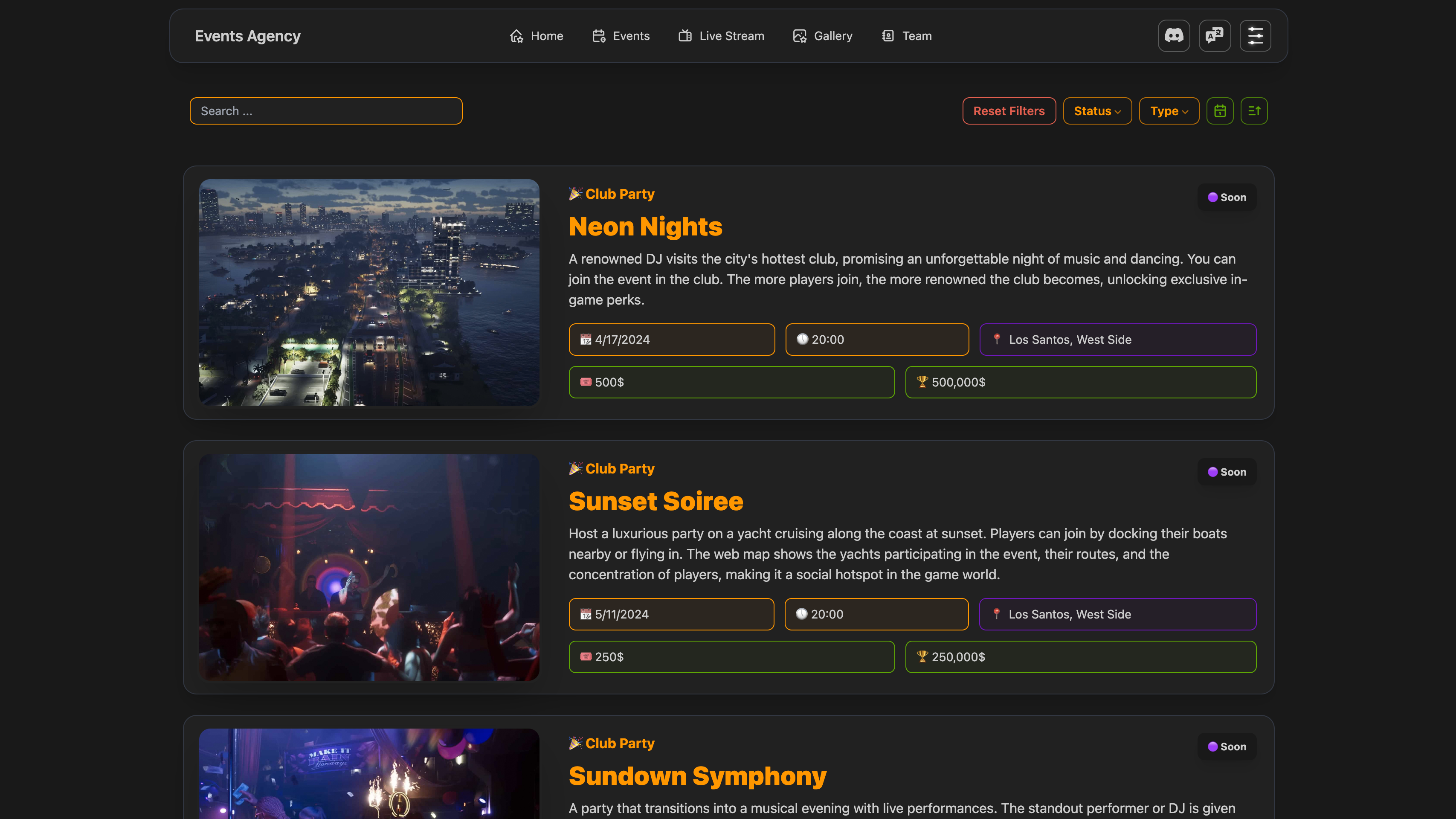
Task: Click the language translate icon
Action: tap(1215, 35)
